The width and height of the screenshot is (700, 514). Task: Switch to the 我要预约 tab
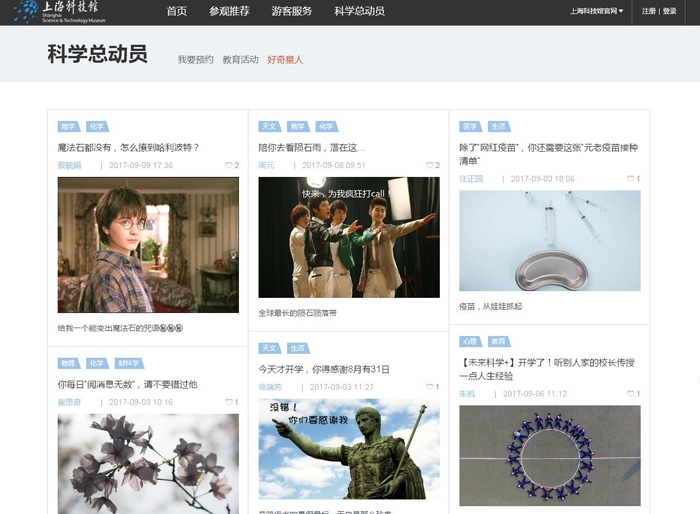tap(196, 59)
